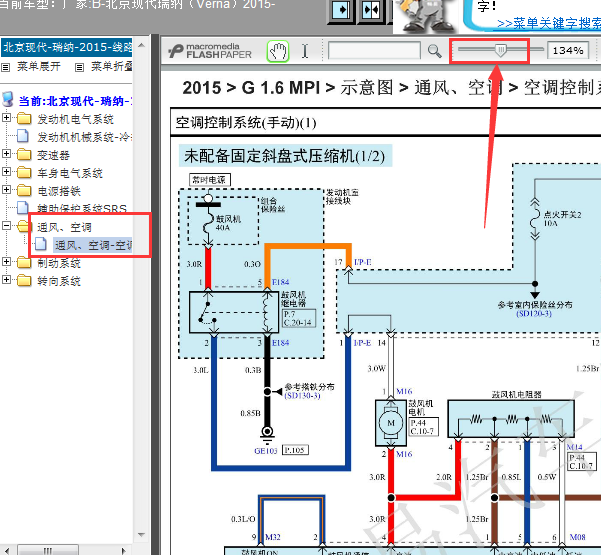Select 车身电气系统 tree item
The width and height of the screenshot is (601, 555).
pos(70,173)
